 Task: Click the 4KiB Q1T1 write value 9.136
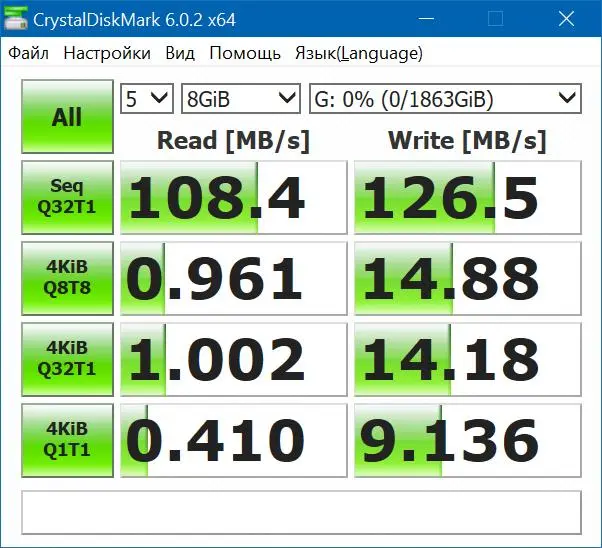(x=468, y=440)
